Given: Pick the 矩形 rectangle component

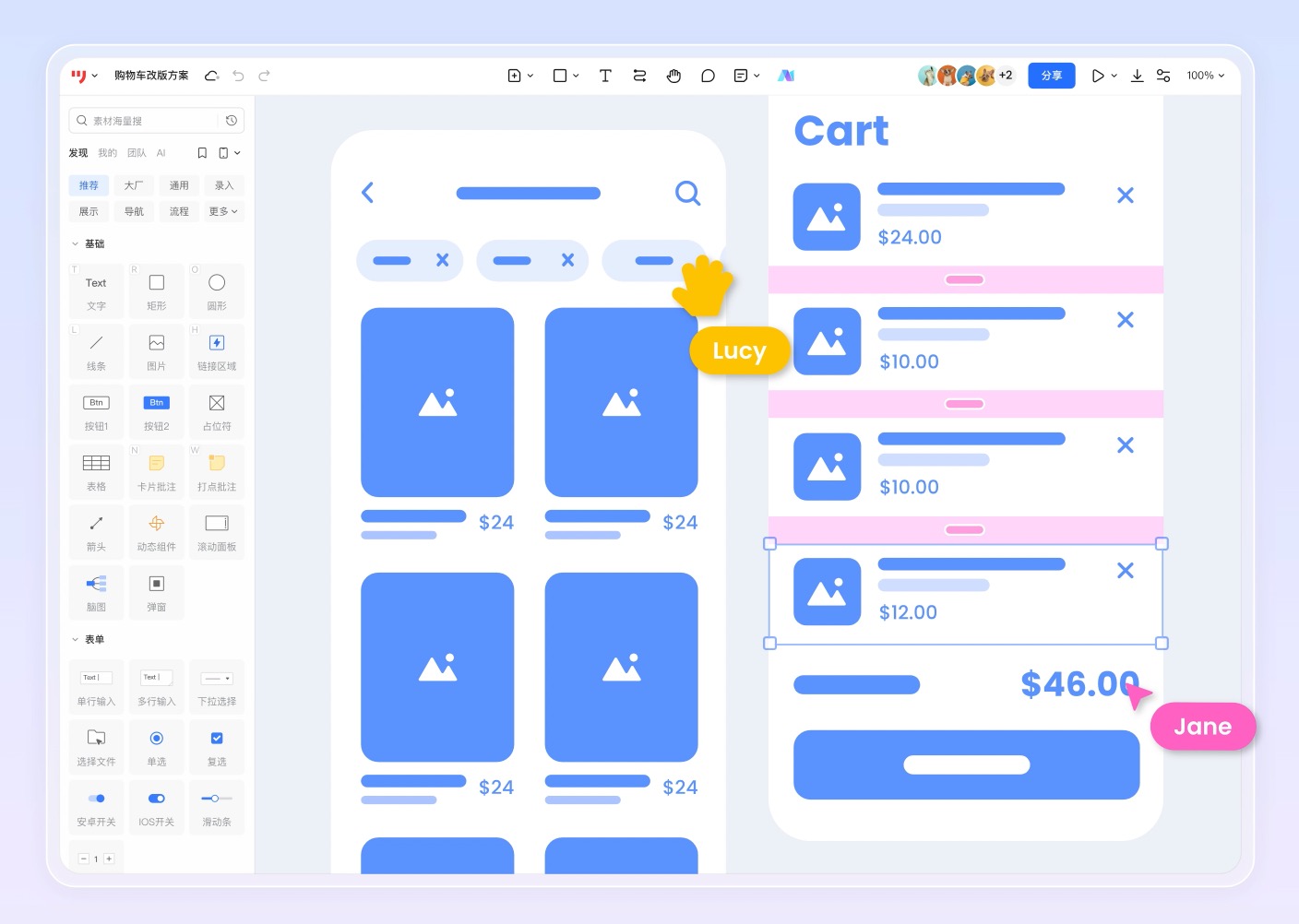Looking at the screenshot, I should [157, 292].
